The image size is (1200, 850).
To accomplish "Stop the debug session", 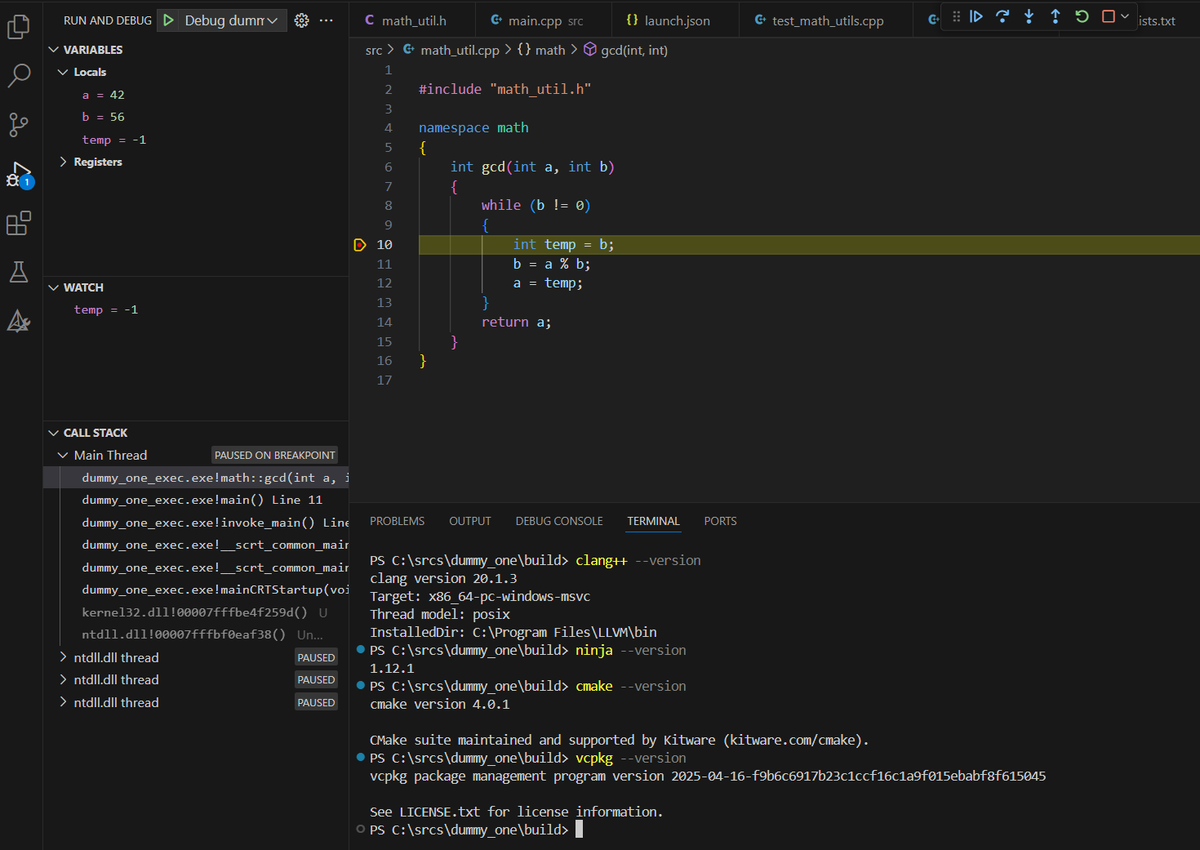I will (1108, 17).
